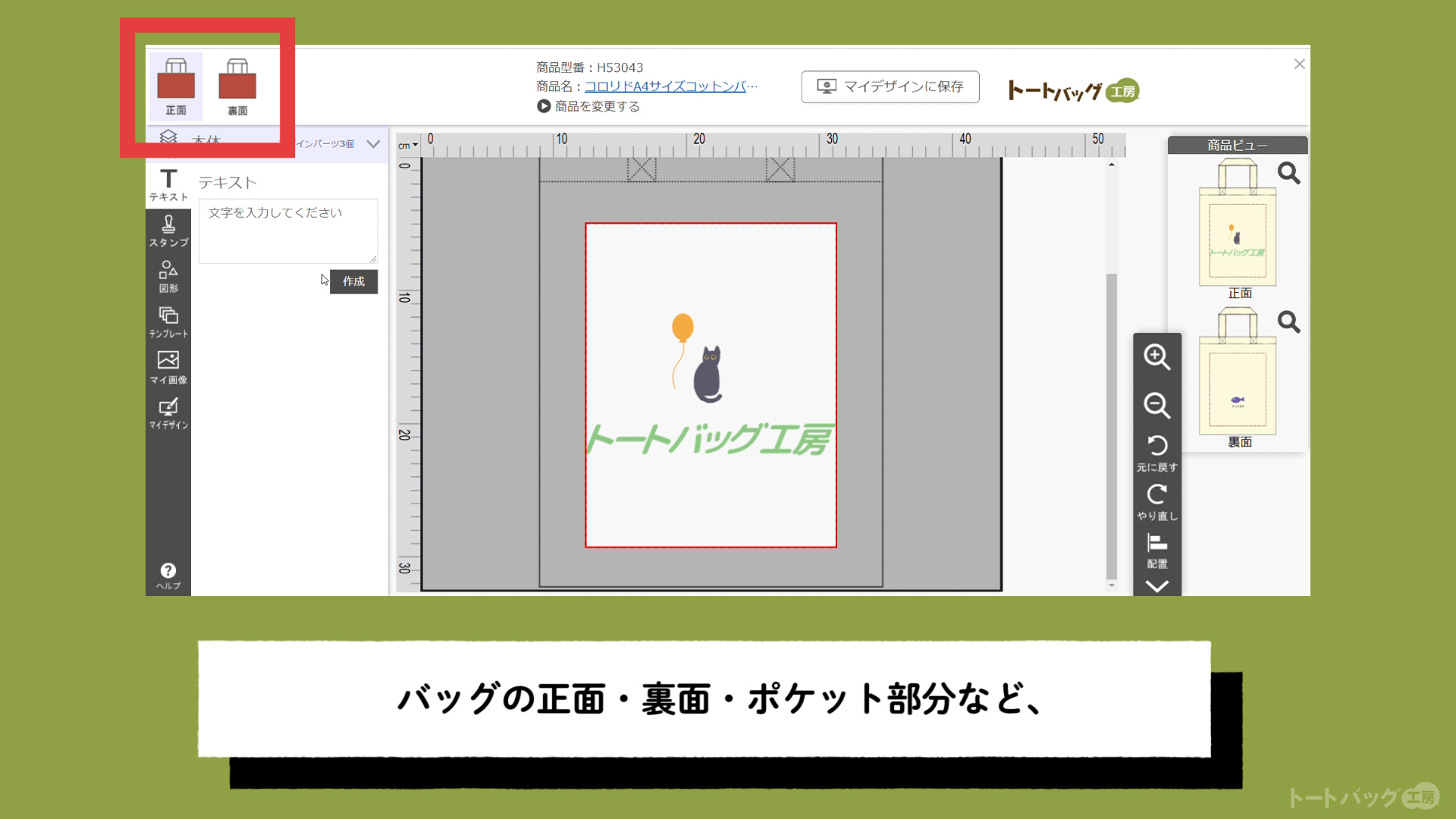Zoom in on the canvas
This screenshot has height=819, width=1456.
tap(1157, 357)
